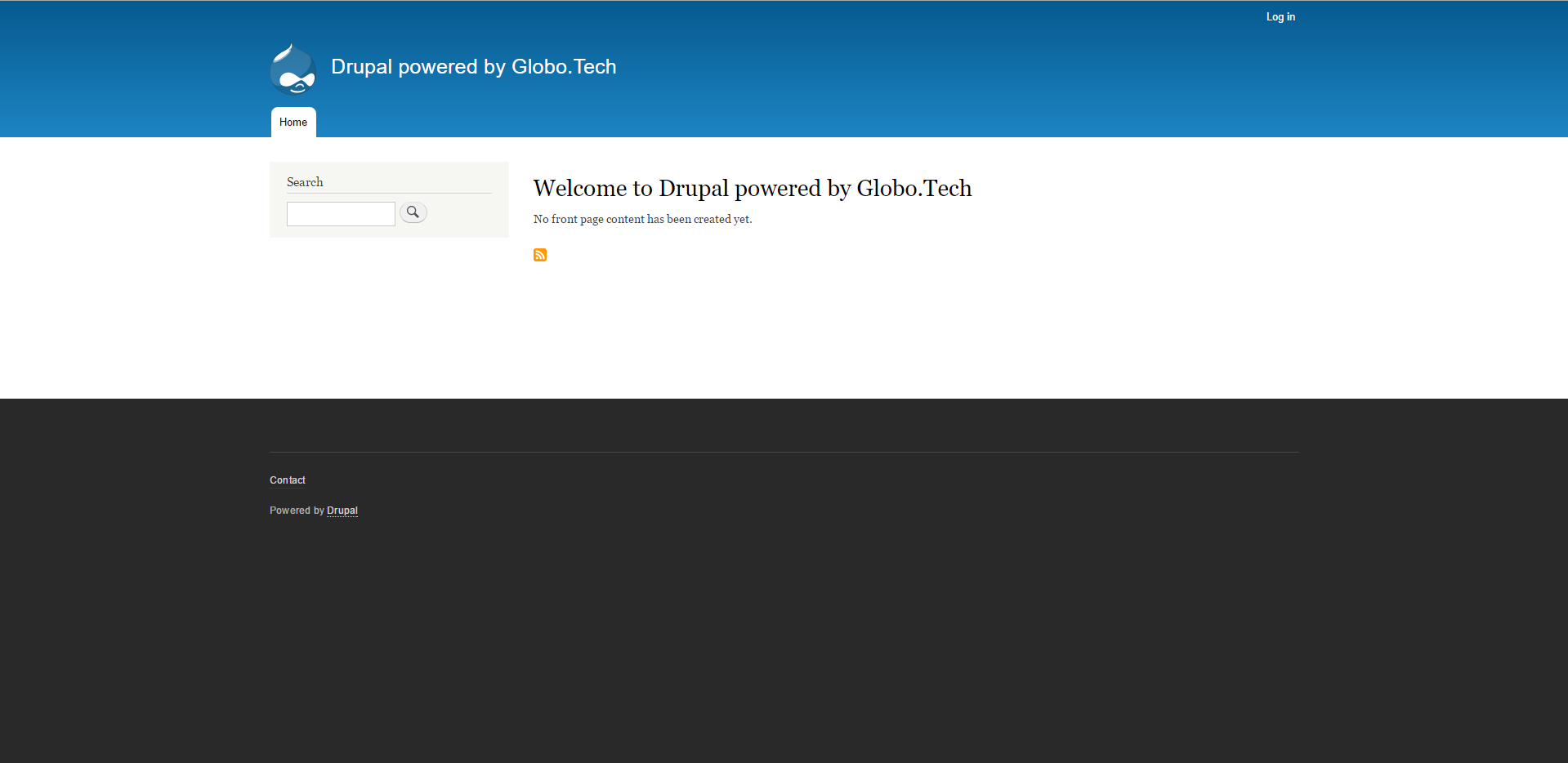
Task: Open the Log in link
Action: (x=1280, y=16)
